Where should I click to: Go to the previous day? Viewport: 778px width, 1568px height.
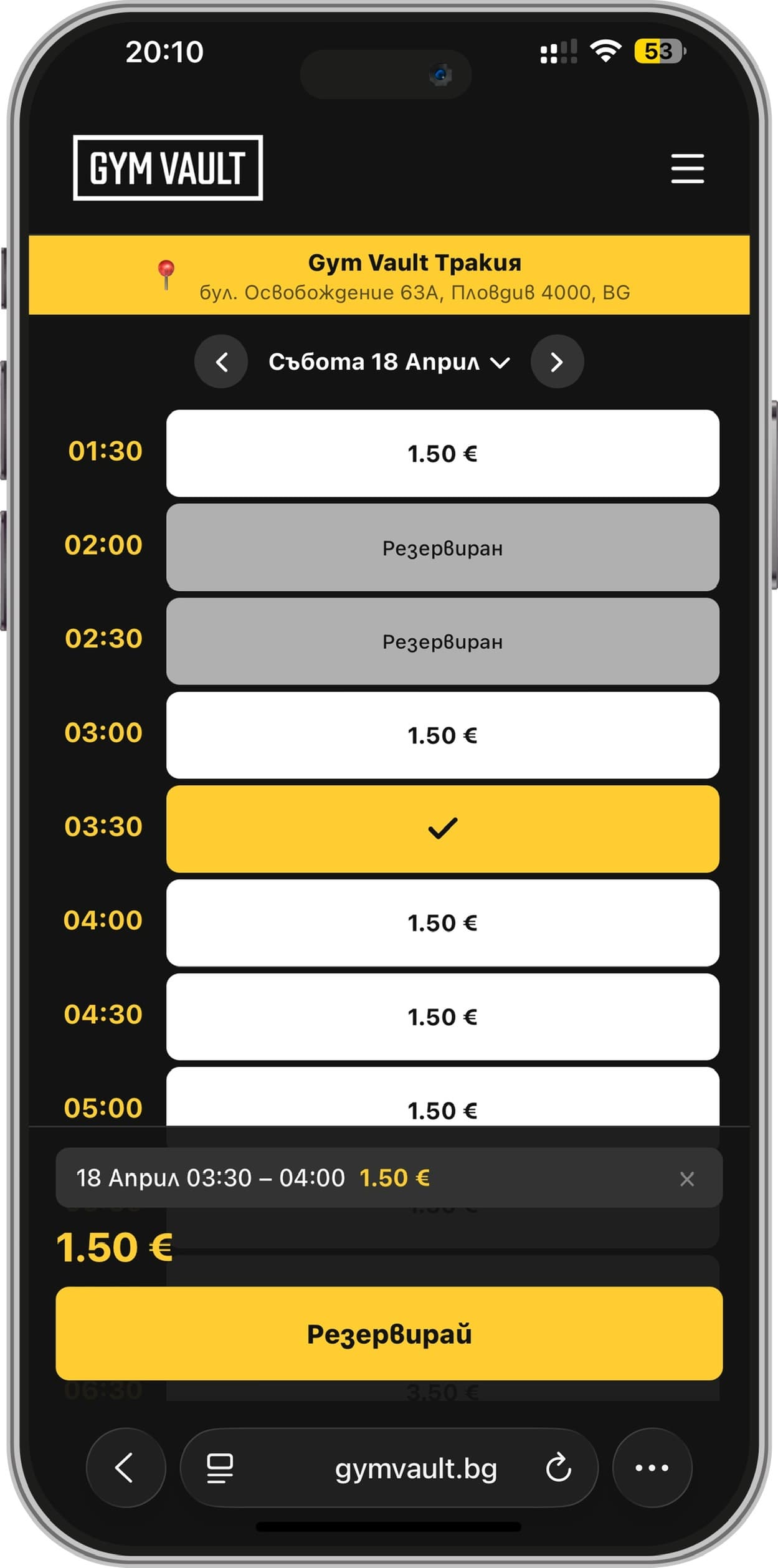[221, 361]
